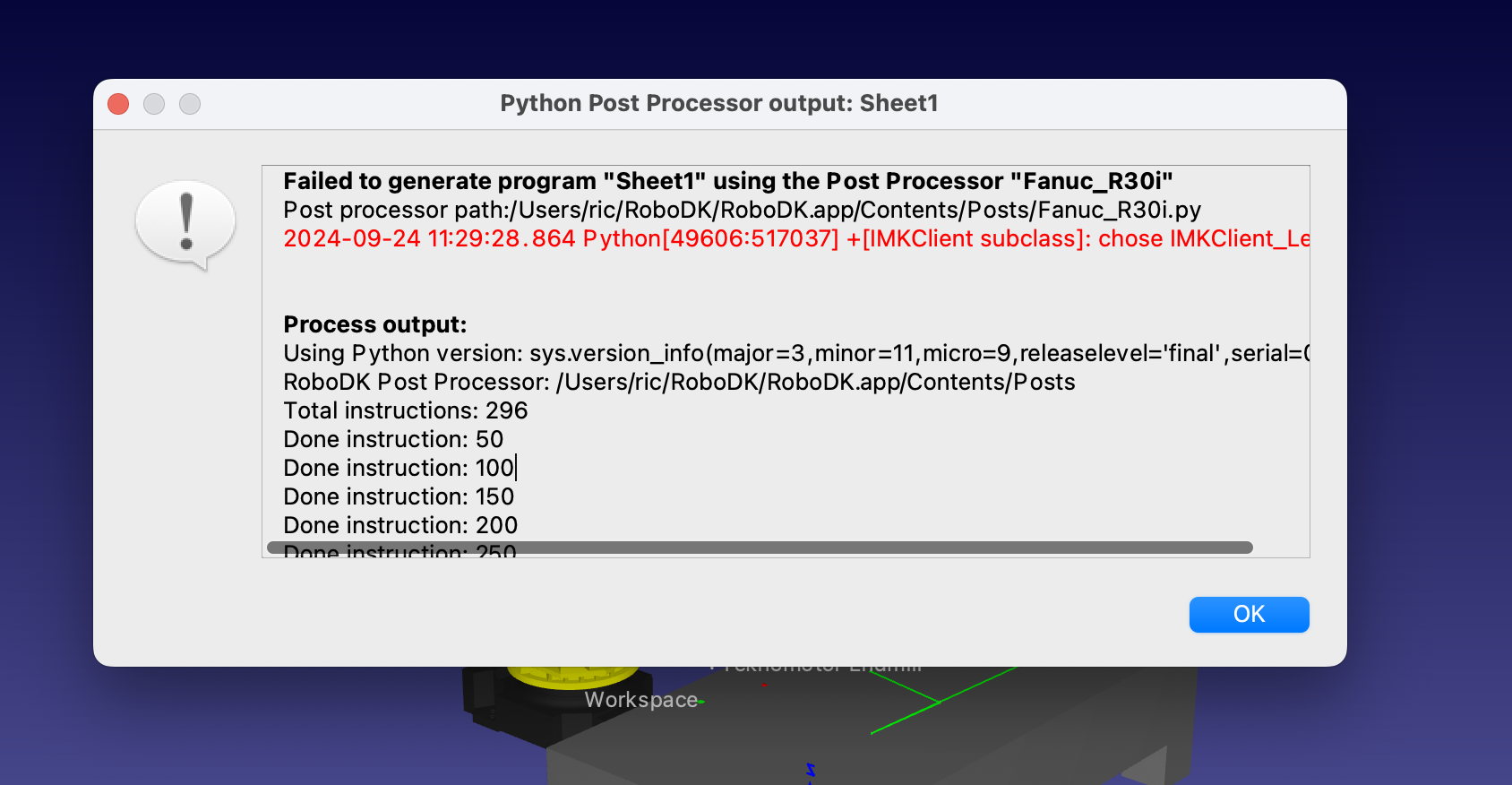Click the yellow robot base in scene
The width and height of the screenshot is (1512, 785).
coord(572,677)
